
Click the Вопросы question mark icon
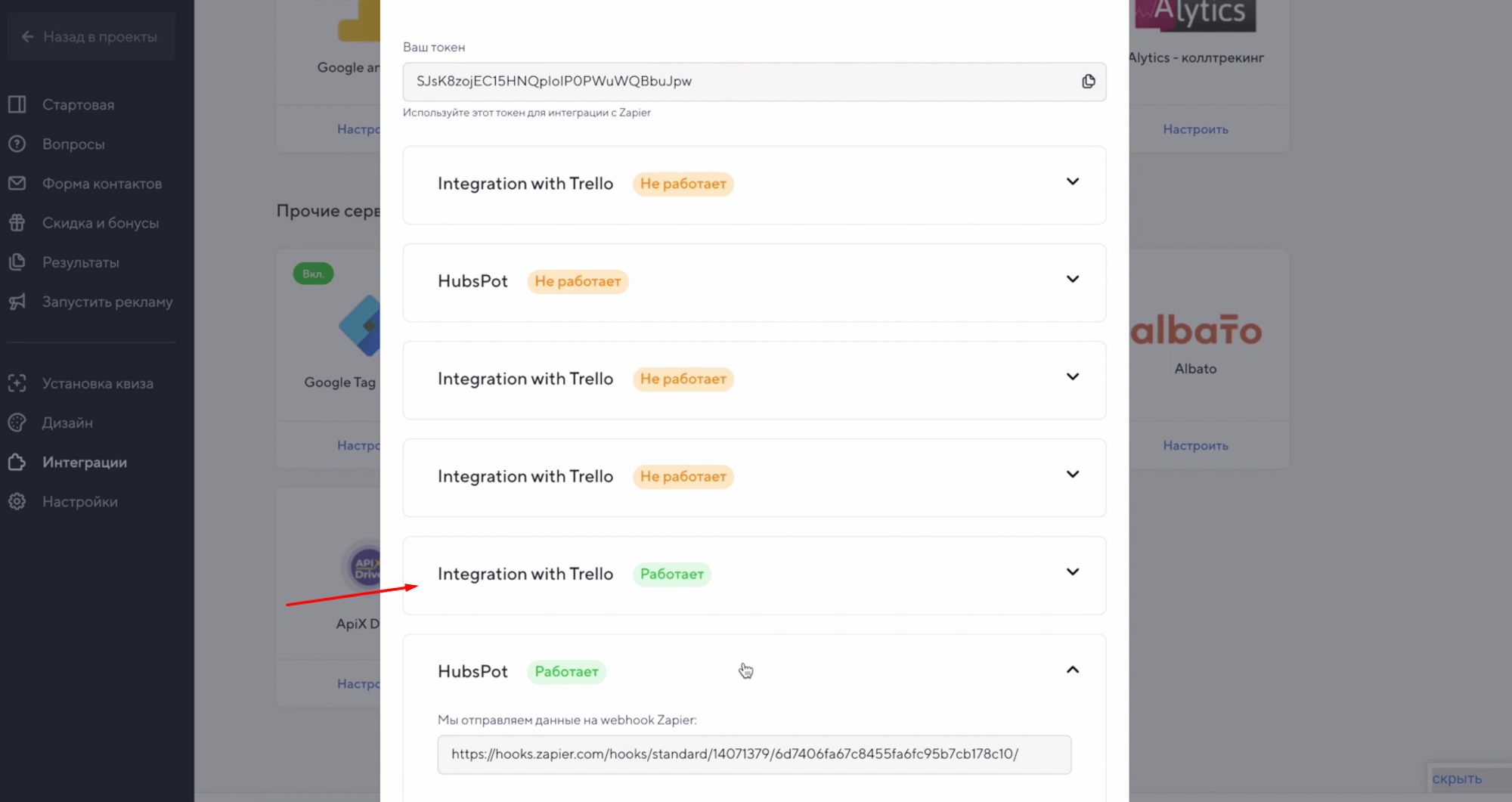(17, 144)
